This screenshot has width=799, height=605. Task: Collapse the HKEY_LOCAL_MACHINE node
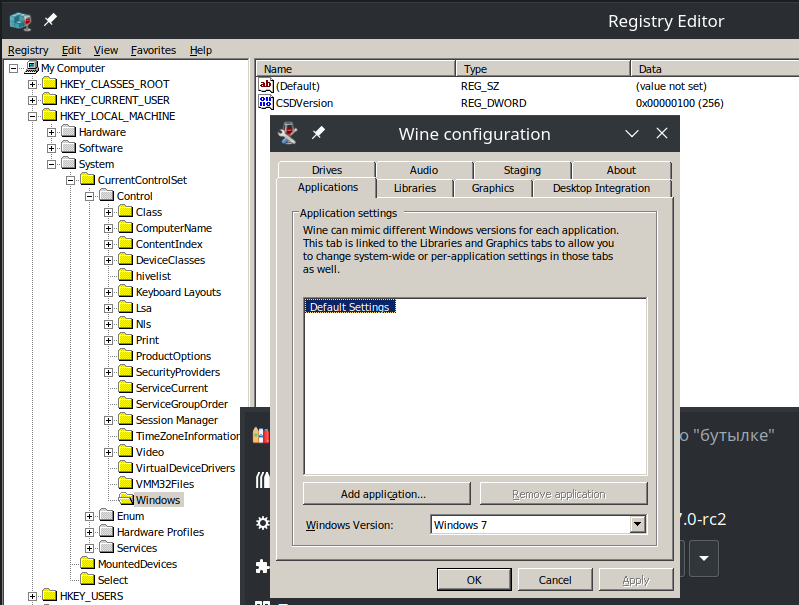click(x=32, y=116)
